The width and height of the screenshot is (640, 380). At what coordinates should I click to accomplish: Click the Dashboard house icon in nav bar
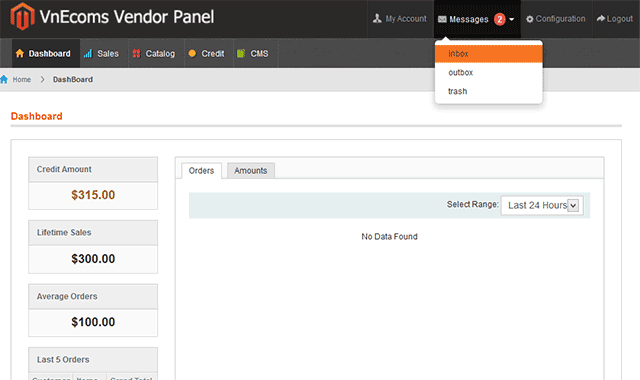(x=20, y=53)
